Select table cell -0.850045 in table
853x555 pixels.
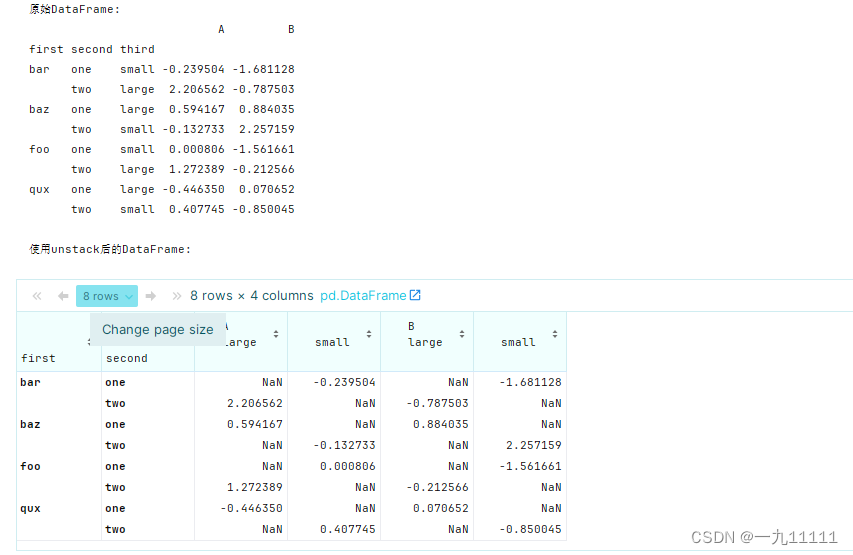530,529
